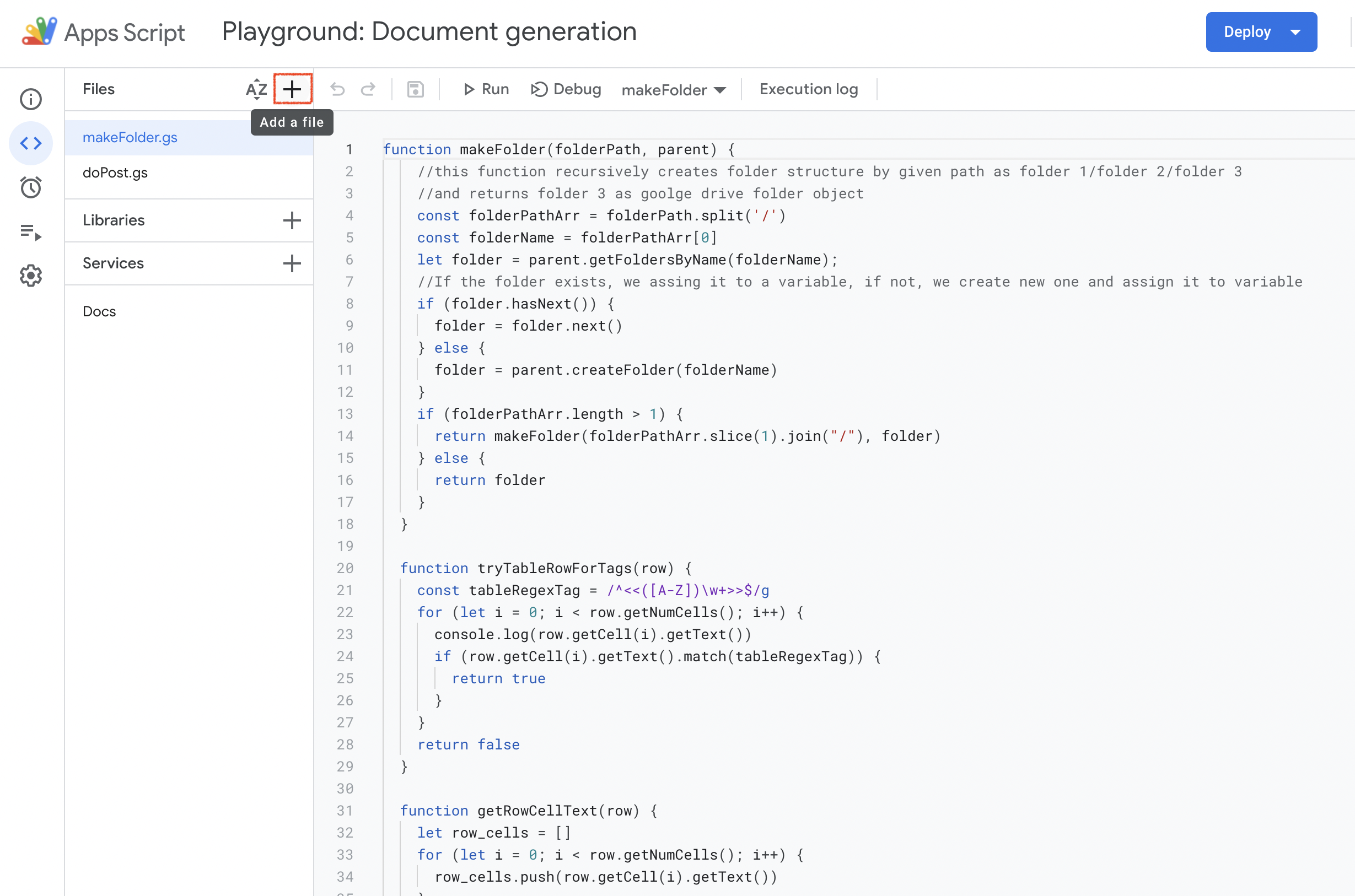Toggle the Execution log panel

(x=808, y=89)
